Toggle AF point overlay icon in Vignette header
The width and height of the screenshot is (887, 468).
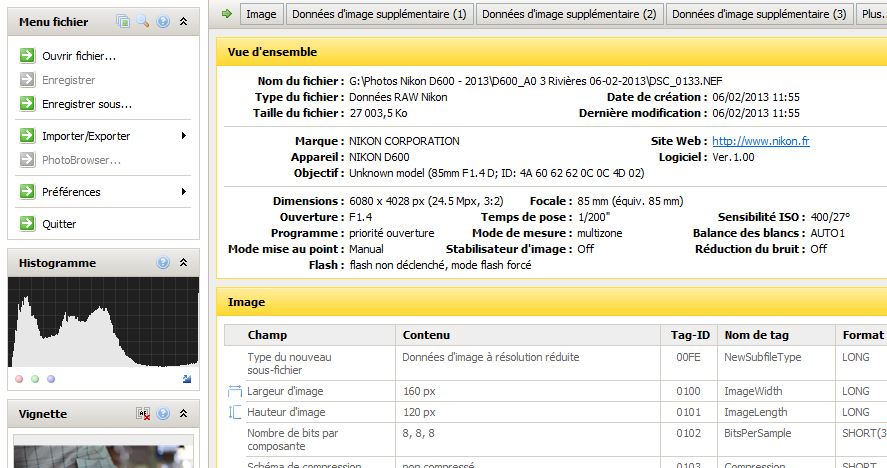(x=143, y=414)
